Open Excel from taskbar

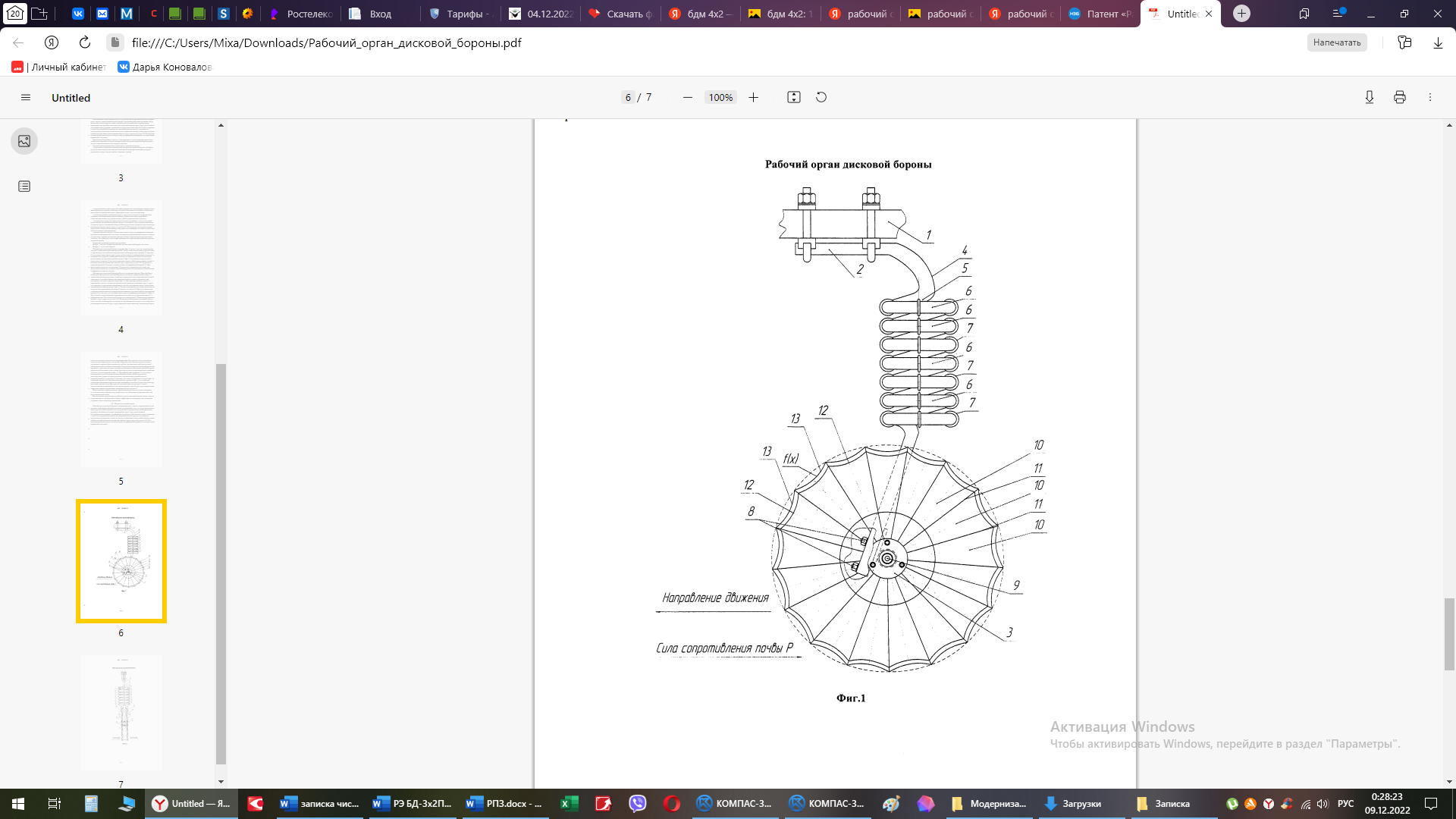click(x=569, y=804)
